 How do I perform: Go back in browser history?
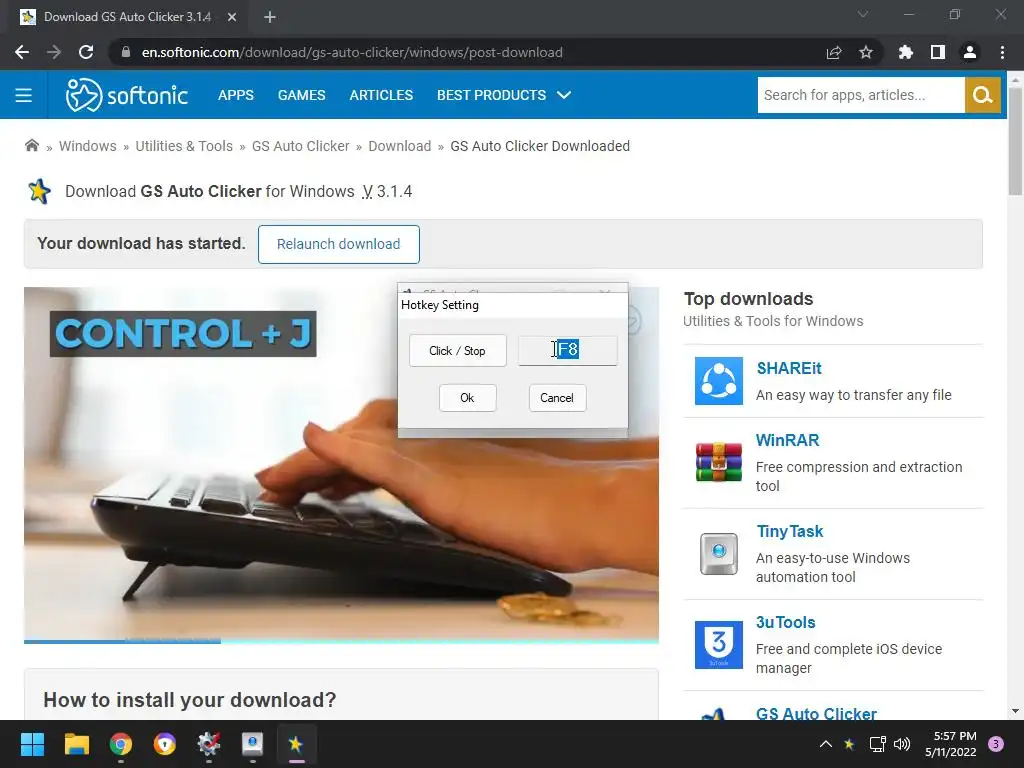click(22, 52)
